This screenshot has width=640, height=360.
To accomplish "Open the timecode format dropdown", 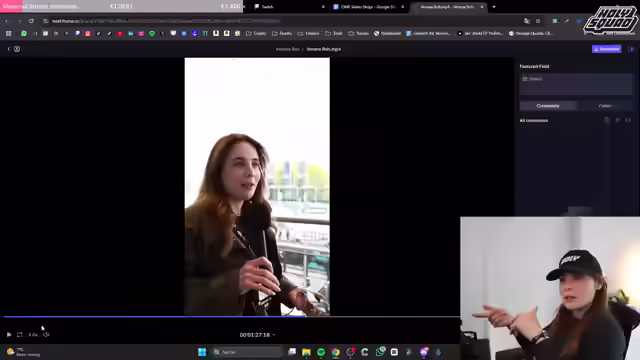I will click(x=257, y=335).
